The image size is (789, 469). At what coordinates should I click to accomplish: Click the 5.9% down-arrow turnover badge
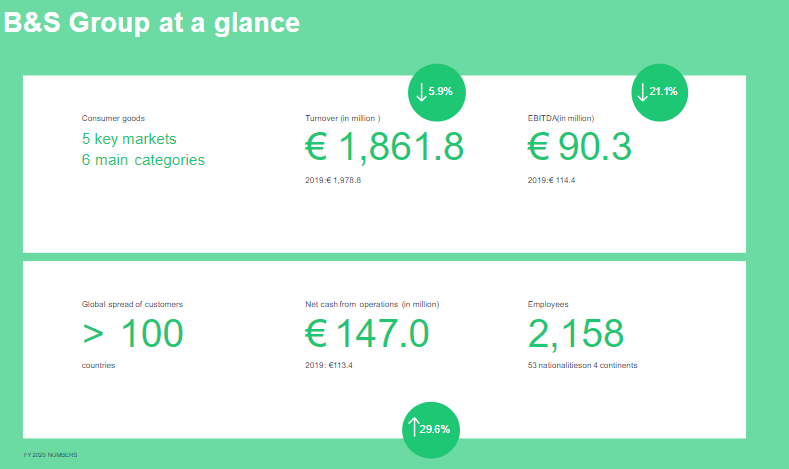coord(437,92)
